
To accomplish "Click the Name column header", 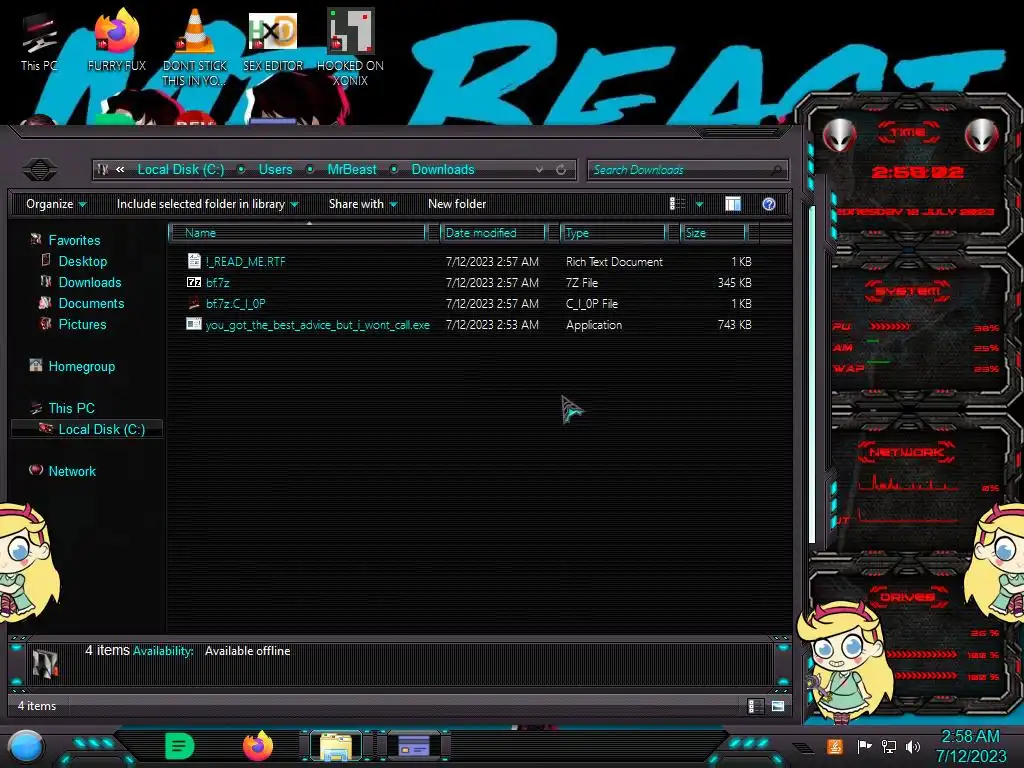I will pos(298,233).
